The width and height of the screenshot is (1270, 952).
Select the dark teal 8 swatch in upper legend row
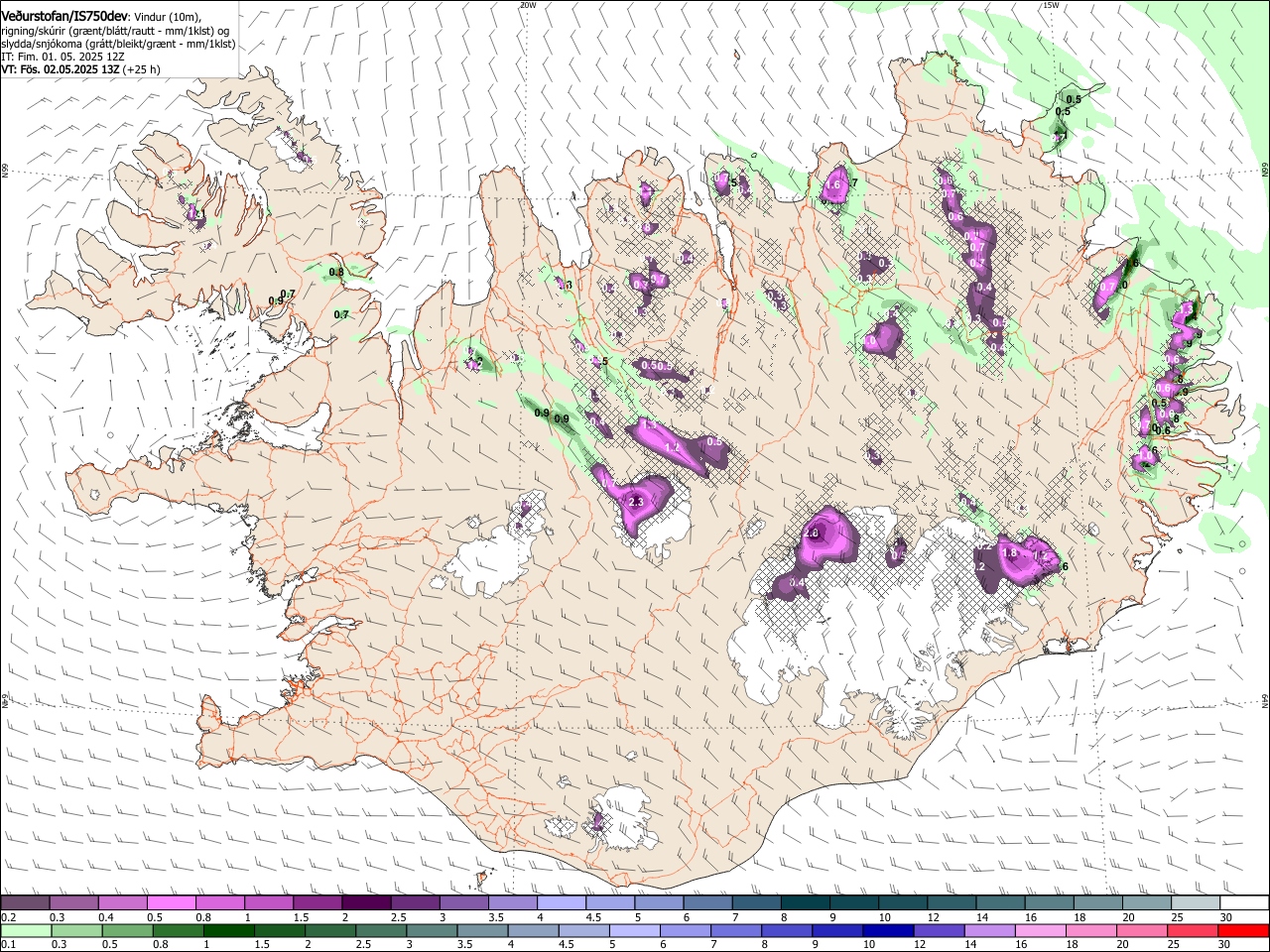806,903
